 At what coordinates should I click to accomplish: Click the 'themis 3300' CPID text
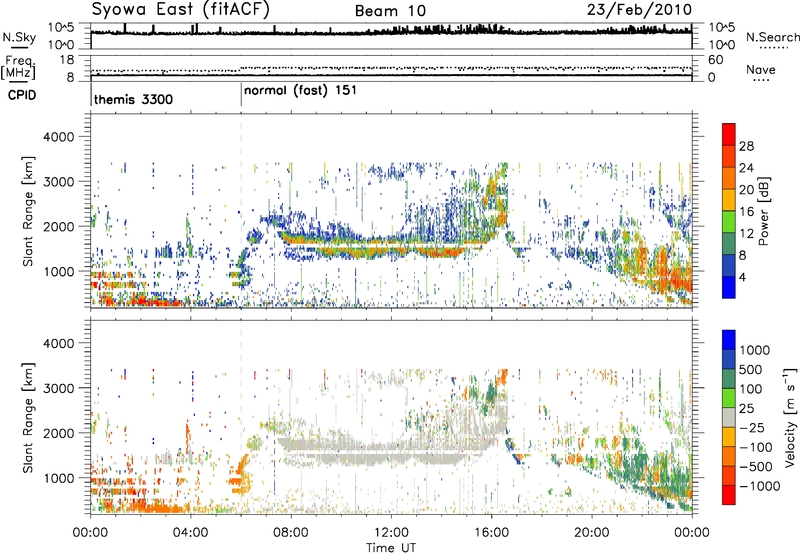[x=133, y=99]
